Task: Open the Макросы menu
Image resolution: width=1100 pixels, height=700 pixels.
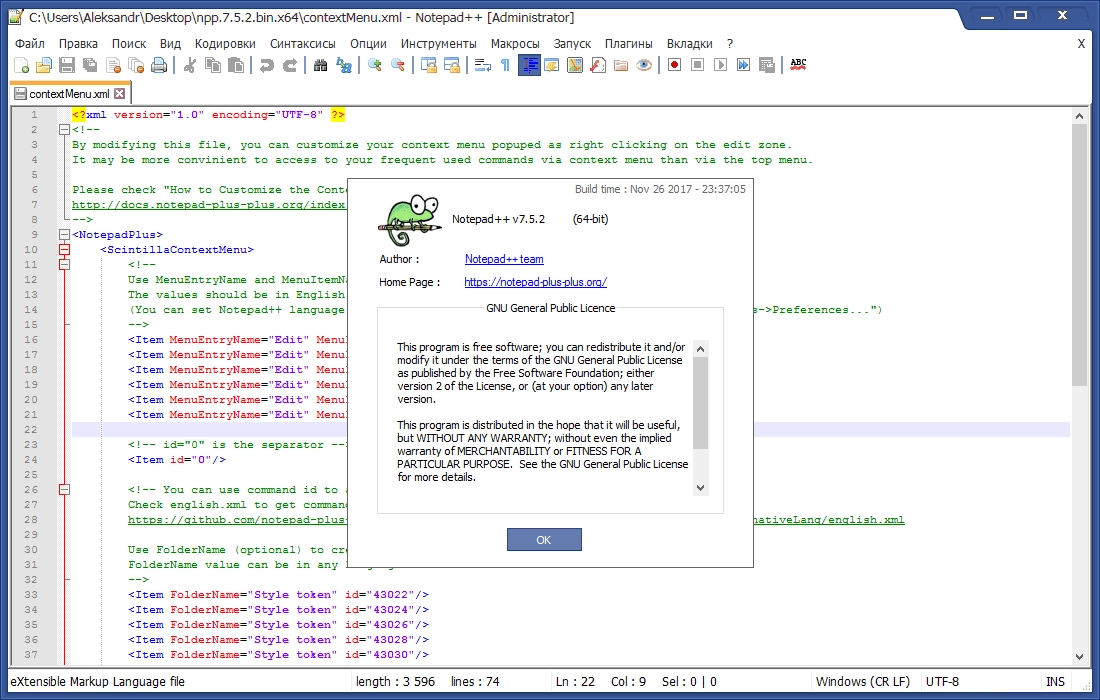Action: pos(515,43)
